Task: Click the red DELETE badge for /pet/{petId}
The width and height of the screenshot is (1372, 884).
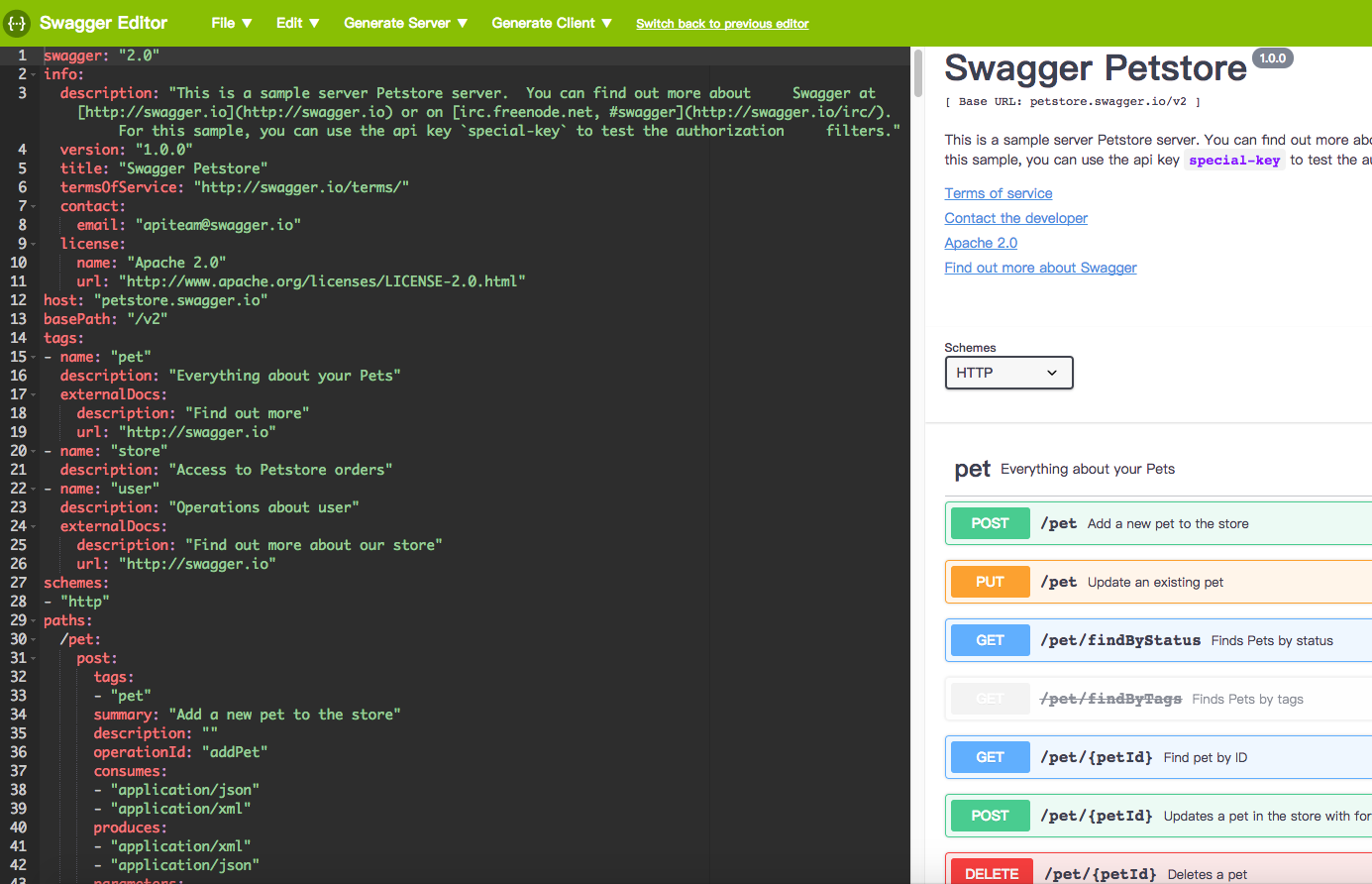Action: click(x=991, y=873)
